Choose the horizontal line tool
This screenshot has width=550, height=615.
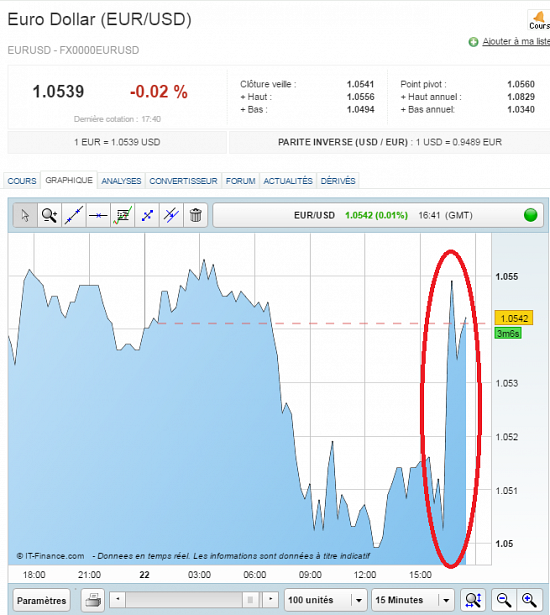tap(98, 215)
